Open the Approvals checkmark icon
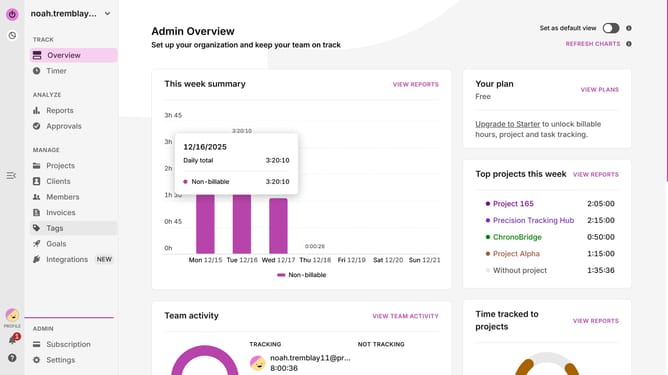This screenshot has width=668, height=375. [37, 126]
